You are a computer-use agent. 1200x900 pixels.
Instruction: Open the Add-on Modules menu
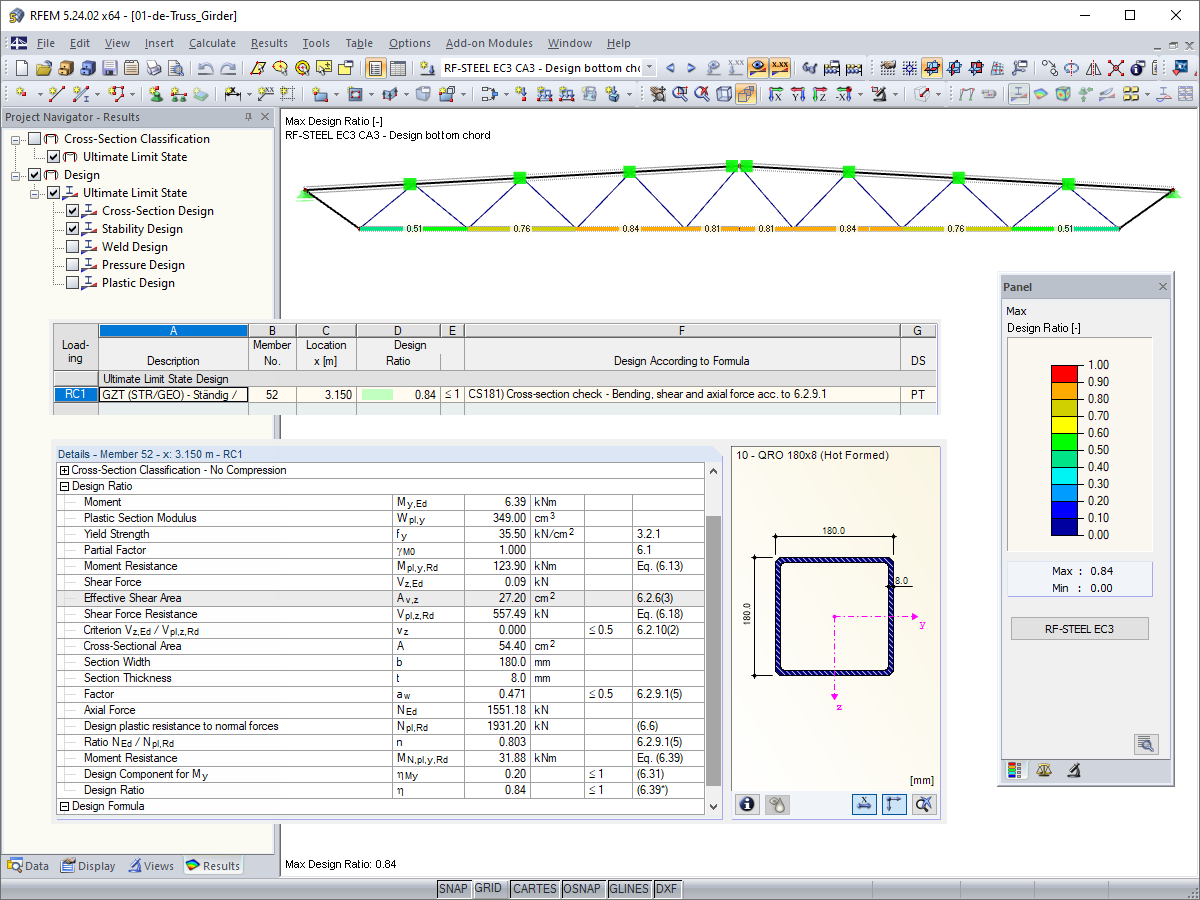coord(489,43)
